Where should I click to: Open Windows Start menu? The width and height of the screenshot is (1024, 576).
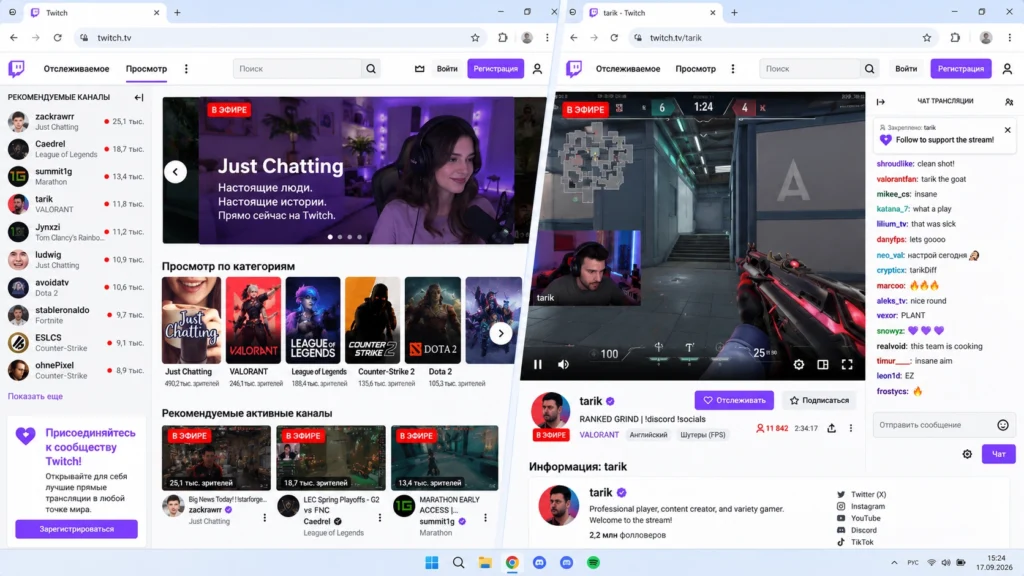pyautogui.click(x=432, y=563)
